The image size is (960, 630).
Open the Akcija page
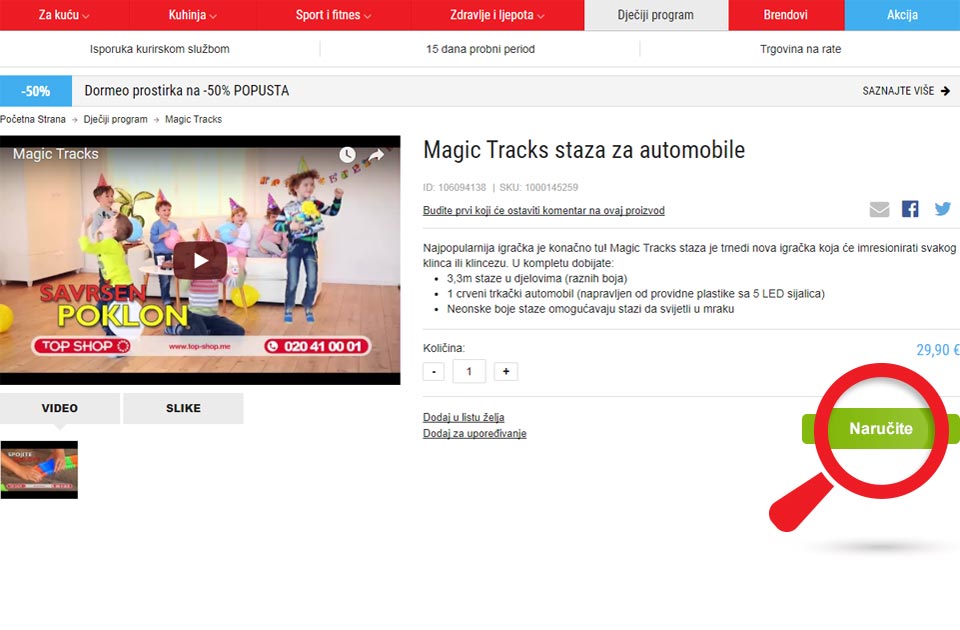pos(902,15)
